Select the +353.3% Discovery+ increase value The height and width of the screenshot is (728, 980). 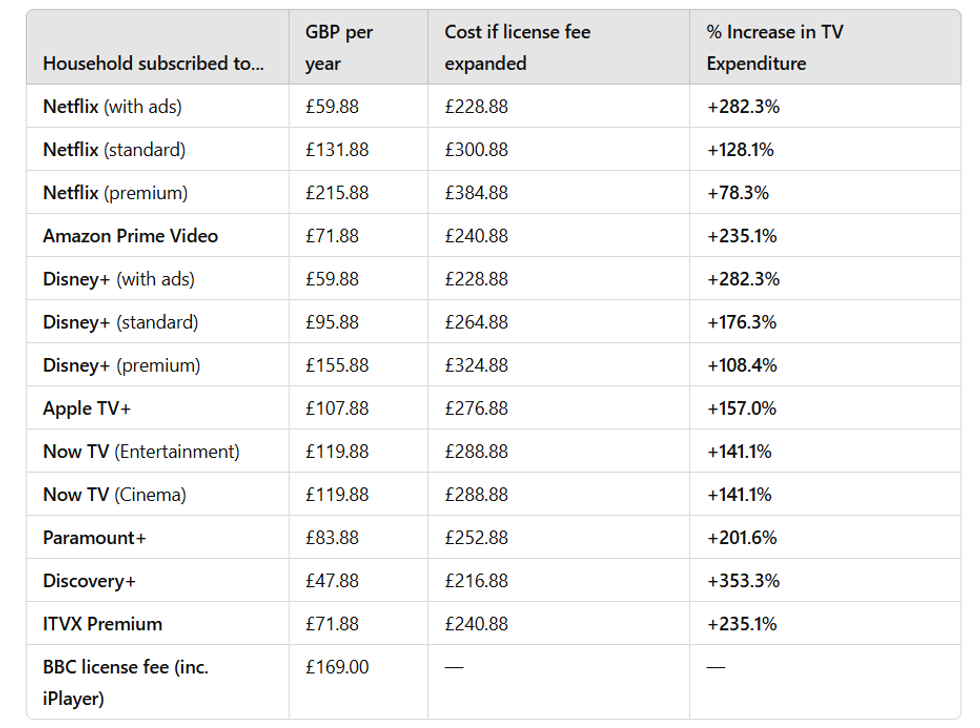click(x=743, y=580)
